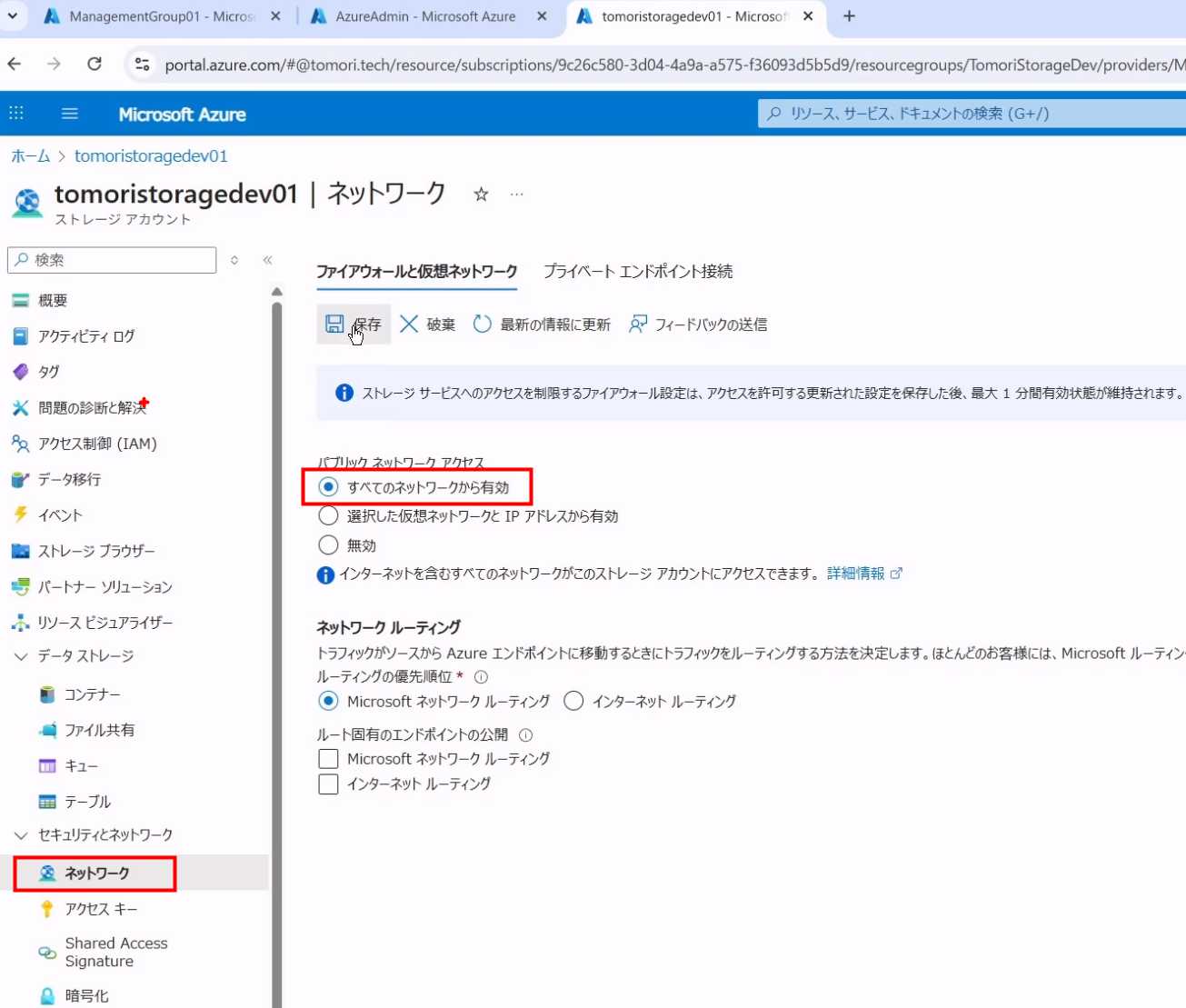Select インターネット ルーティング radio button
The height and width of the screenshot is (1008, 1186).
[x=573, y=702]
